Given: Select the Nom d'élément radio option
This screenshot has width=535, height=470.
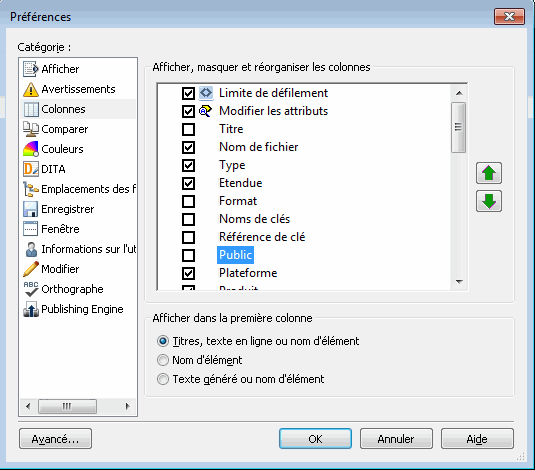Looking at the screenshot, I should pos(163,360).
